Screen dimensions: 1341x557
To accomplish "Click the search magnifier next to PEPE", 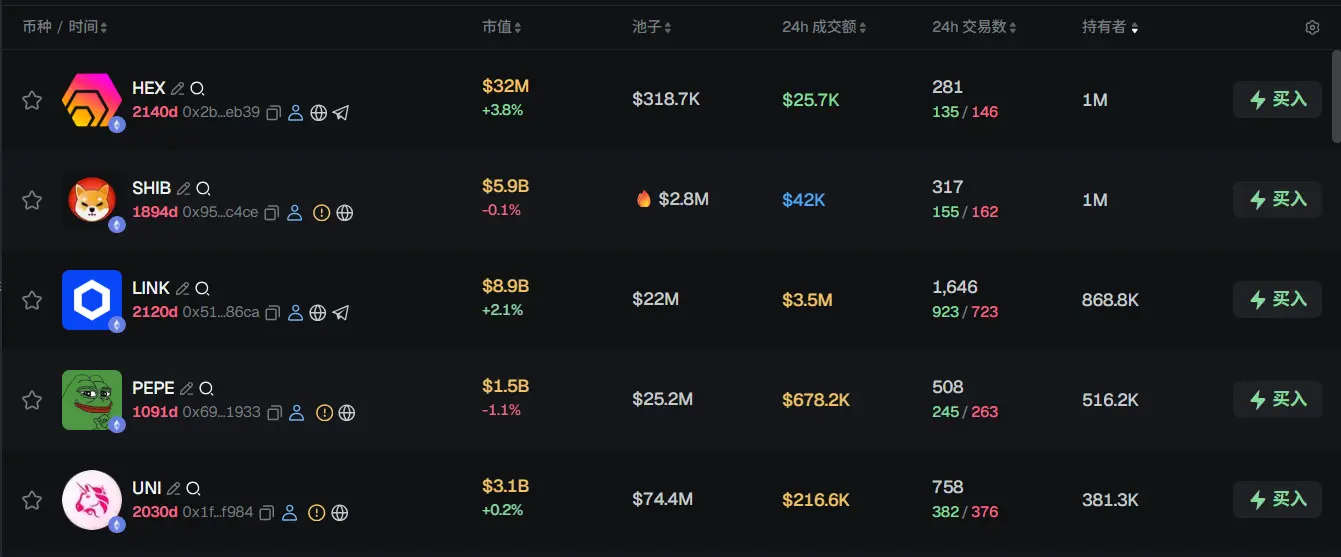I will point(206,388).
